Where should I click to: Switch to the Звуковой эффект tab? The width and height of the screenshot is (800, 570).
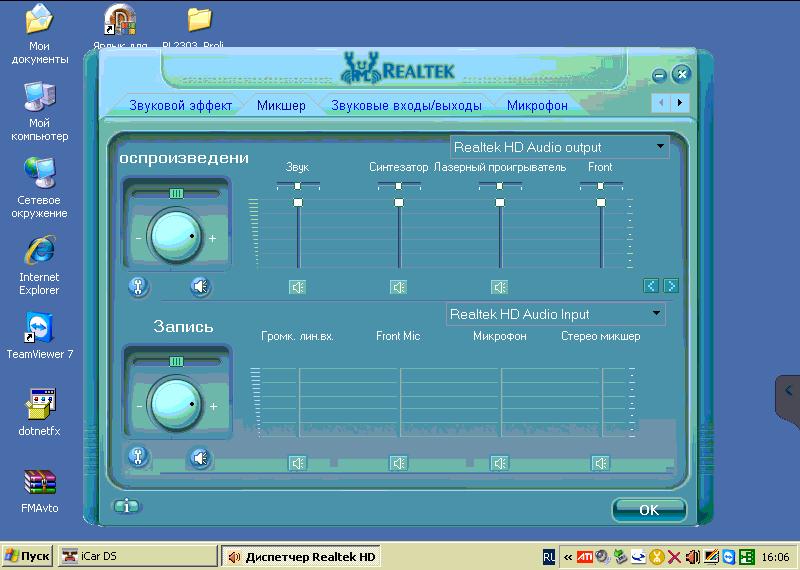[x=180, y=105]
